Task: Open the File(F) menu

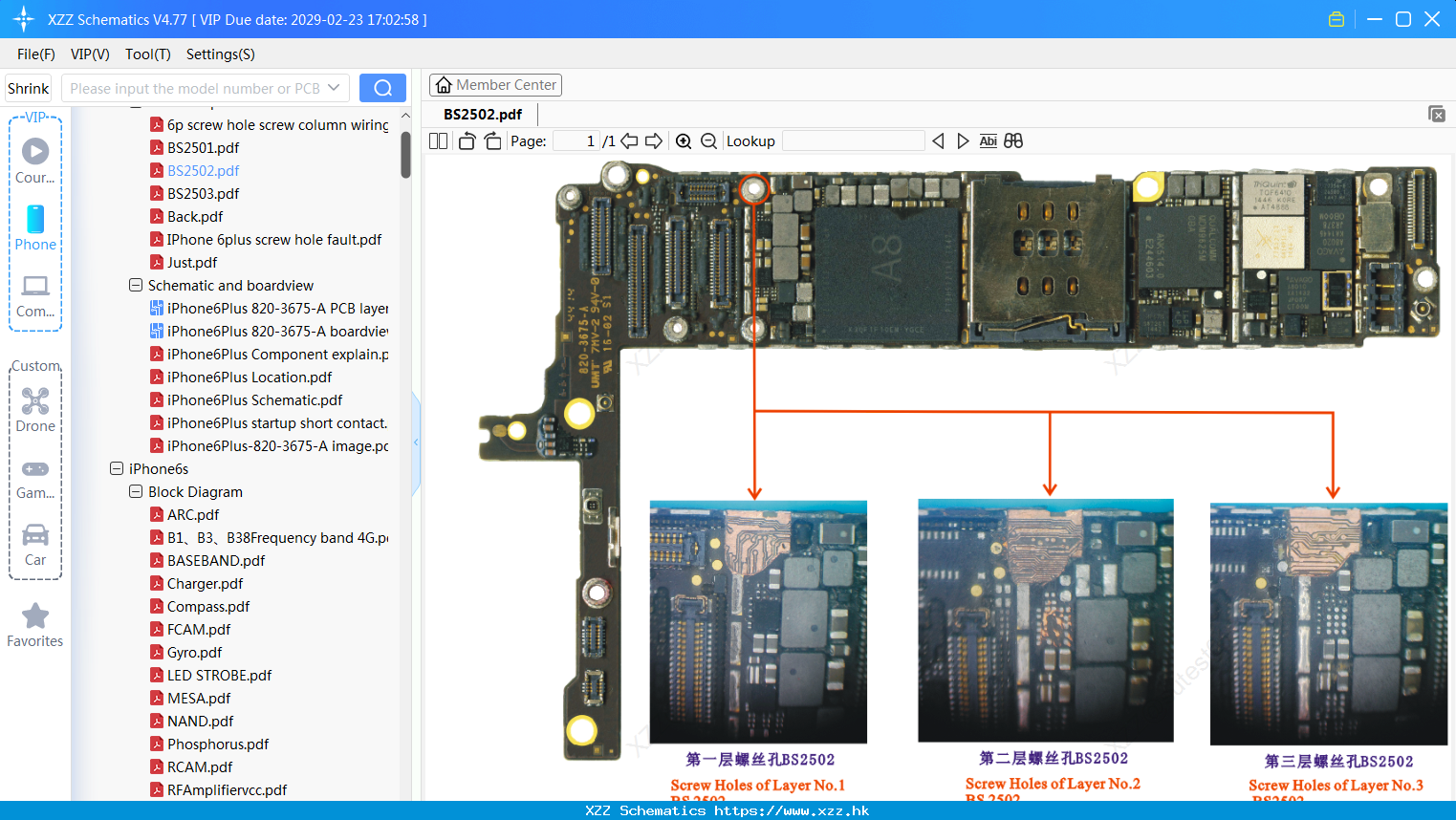Action: click(36, 54)
